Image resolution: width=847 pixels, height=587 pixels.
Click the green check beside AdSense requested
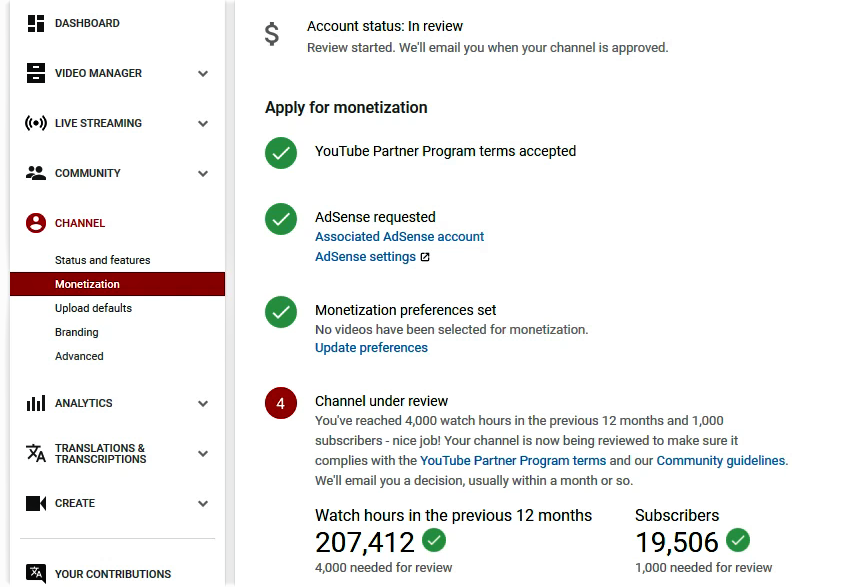(281, 219)
